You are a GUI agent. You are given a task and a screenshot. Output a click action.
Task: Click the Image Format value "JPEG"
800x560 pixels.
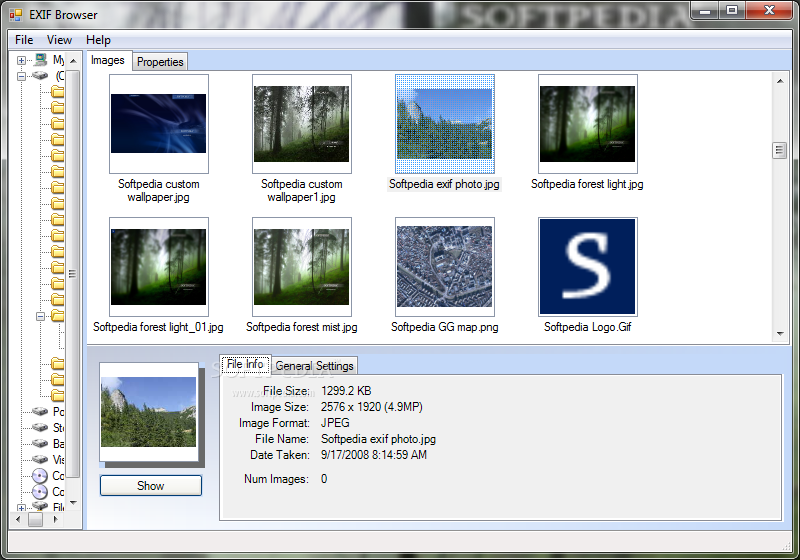tap(335, 423)
